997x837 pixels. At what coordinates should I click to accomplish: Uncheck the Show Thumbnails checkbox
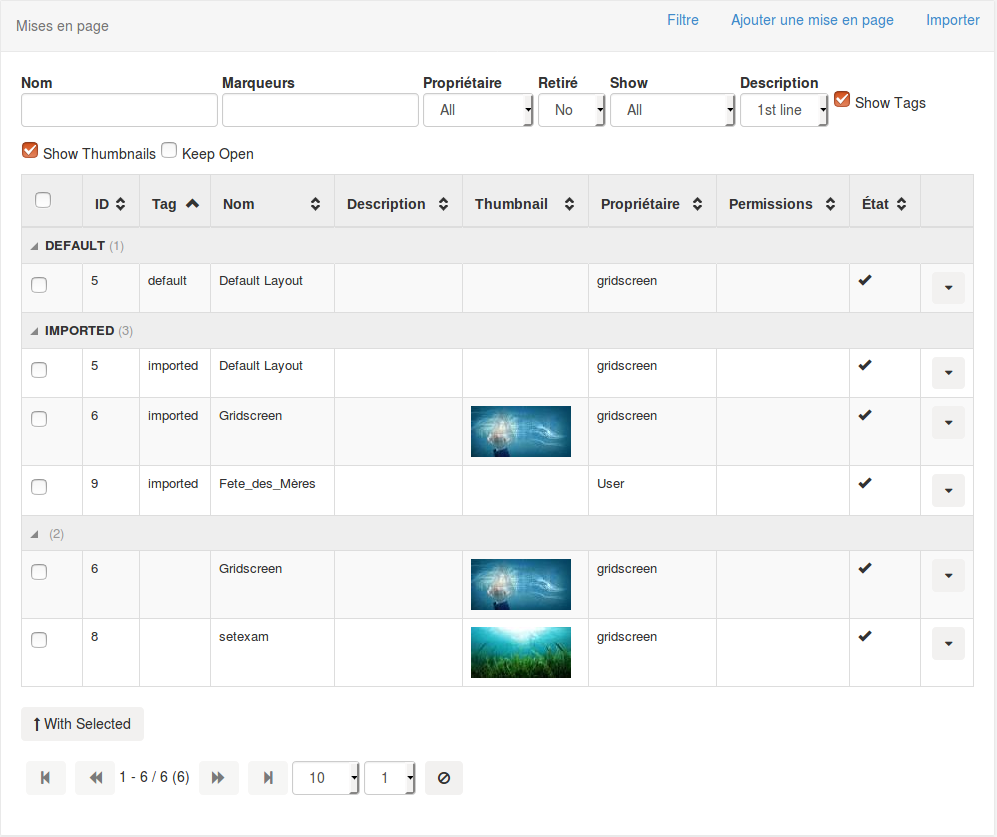coord(30,151)
